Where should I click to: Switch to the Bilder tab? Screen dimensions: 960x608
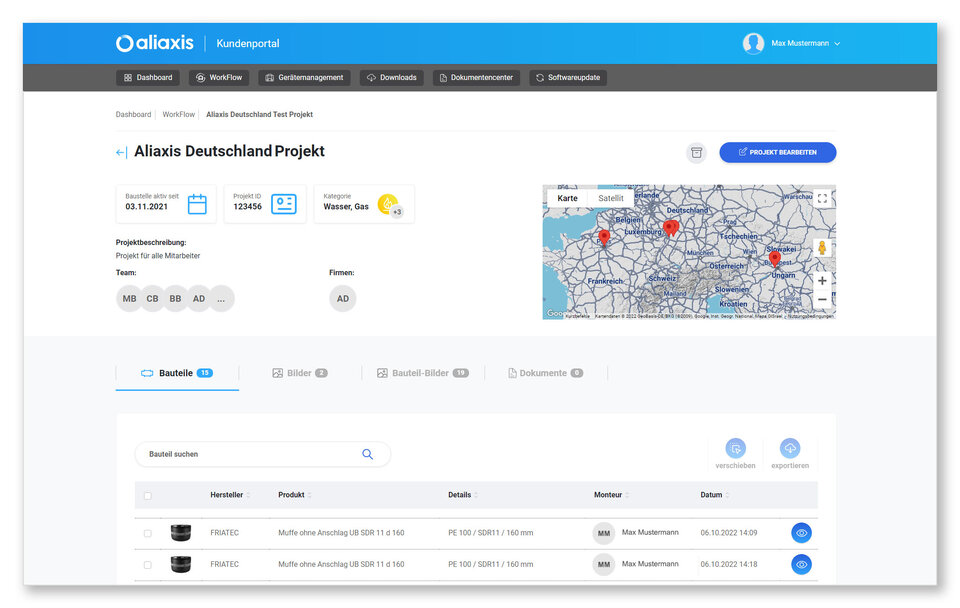pyautogui.click(x=300, y=373)
